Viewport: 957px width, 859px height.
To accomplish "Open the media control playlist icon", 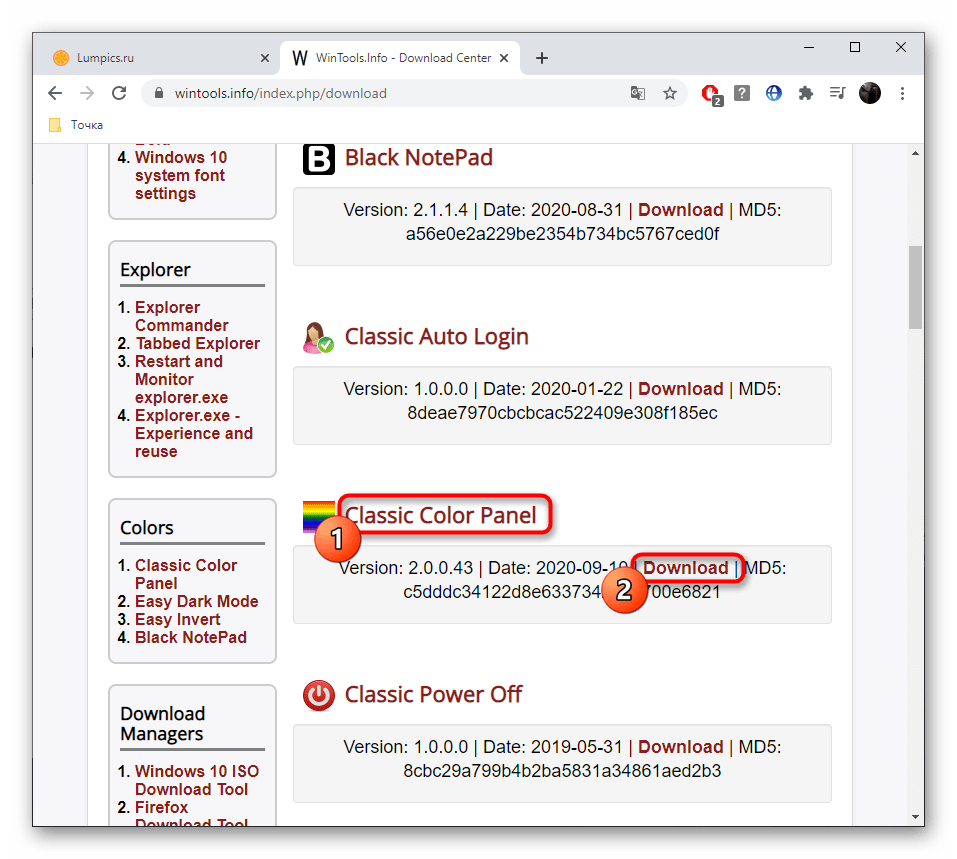I will tap(837, 93).
